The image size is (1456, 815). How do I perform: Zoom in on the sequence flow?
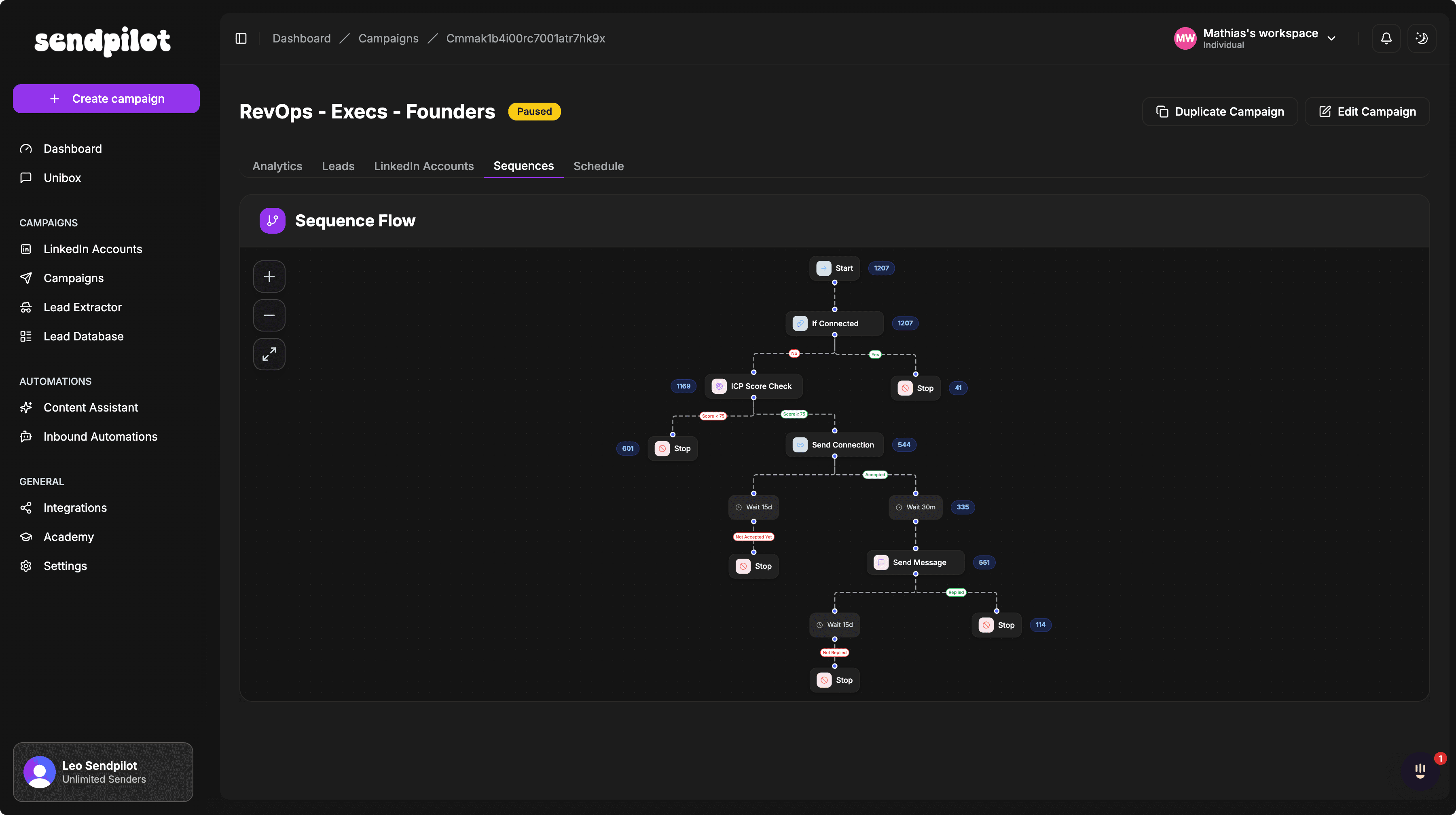[269, 276]
